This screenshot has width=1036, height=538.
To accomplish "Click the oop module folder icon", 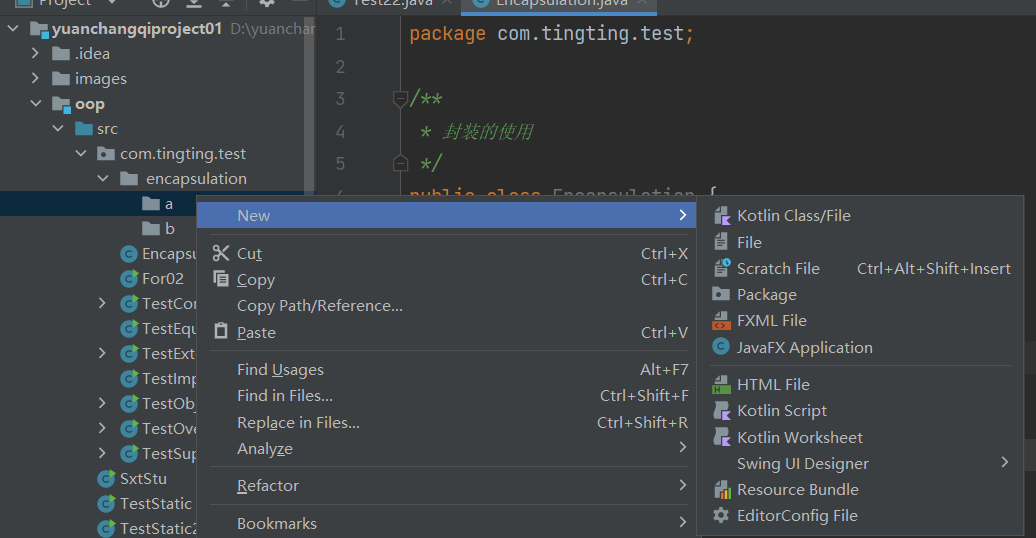I will (x=61, y=104).
